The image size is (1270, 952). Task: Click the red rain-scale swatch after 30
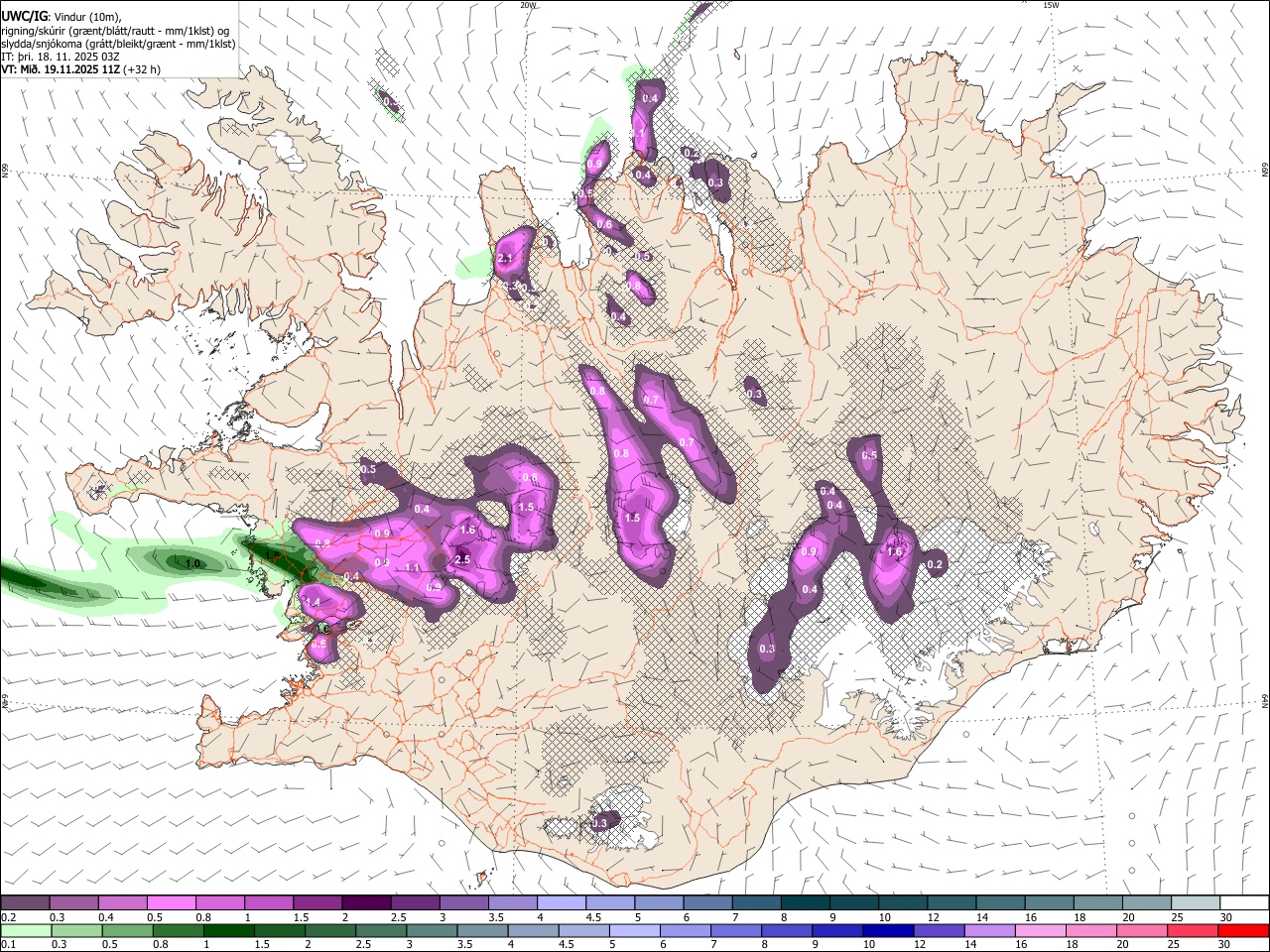point(1244,931)
